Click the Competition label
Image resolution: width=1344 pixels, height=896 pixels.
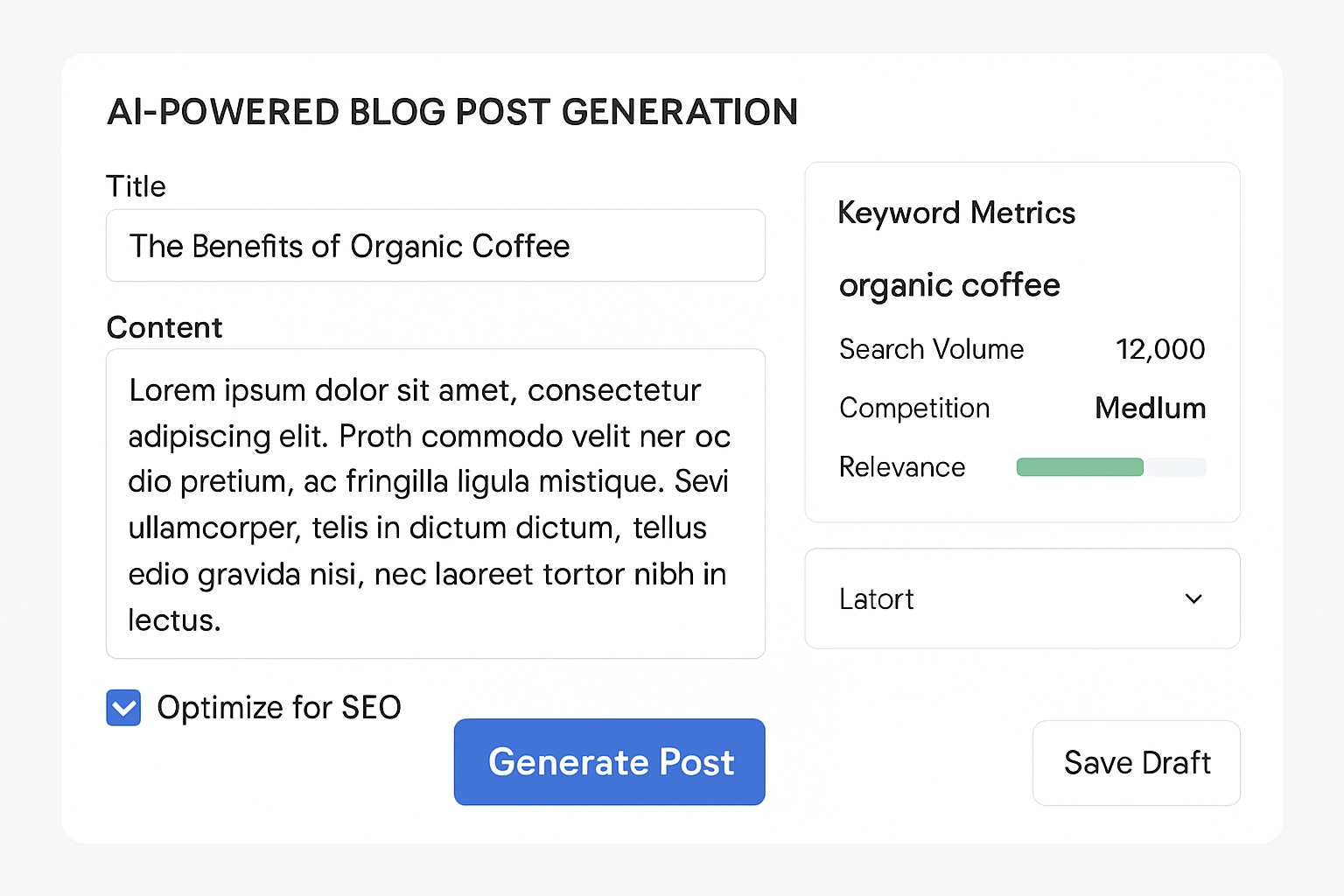point(914,408)
